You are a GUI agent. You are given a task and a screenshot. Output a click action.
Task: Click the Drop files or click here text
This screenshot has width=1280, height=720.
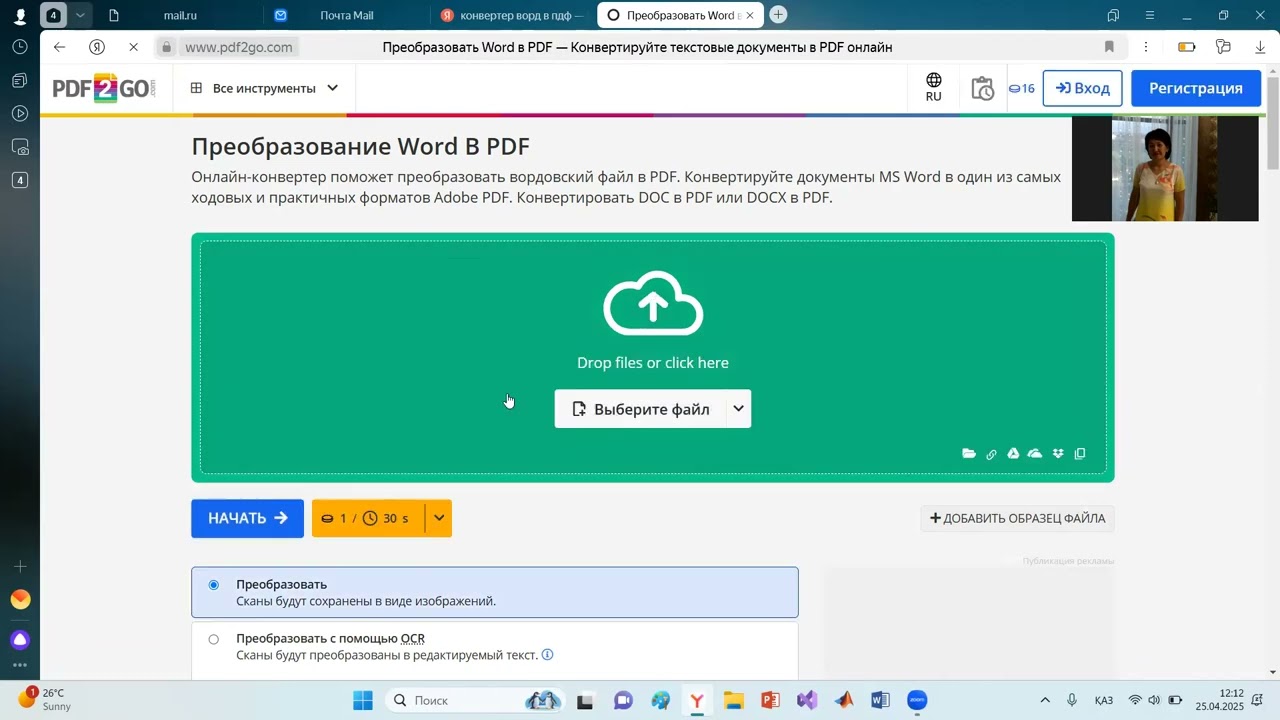[x=653, y=362]
